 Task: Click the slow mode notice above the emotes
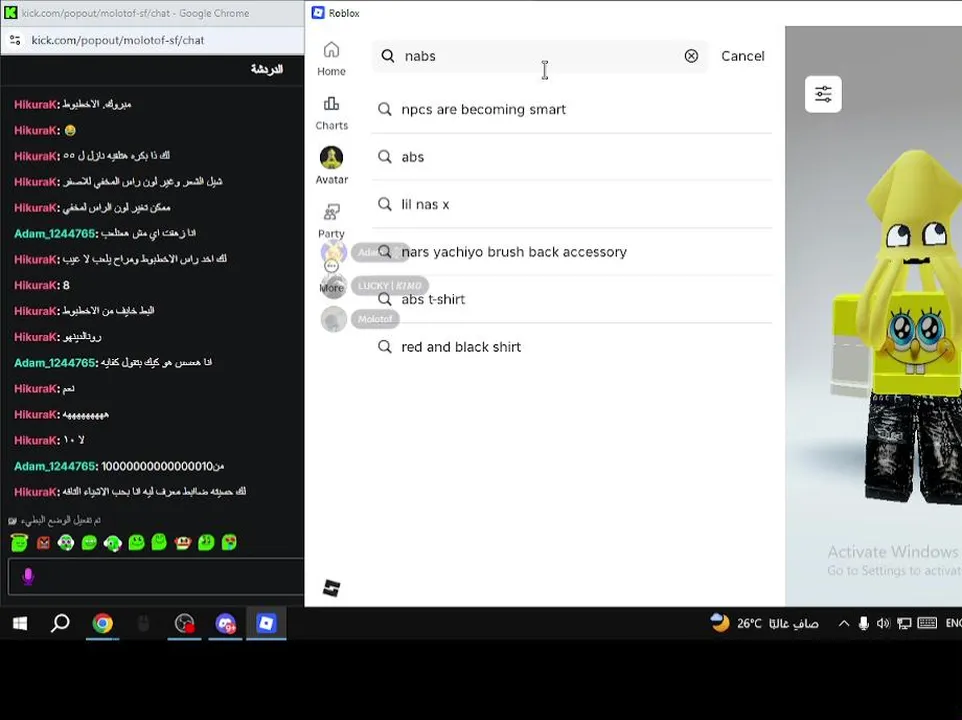point(55,520)
